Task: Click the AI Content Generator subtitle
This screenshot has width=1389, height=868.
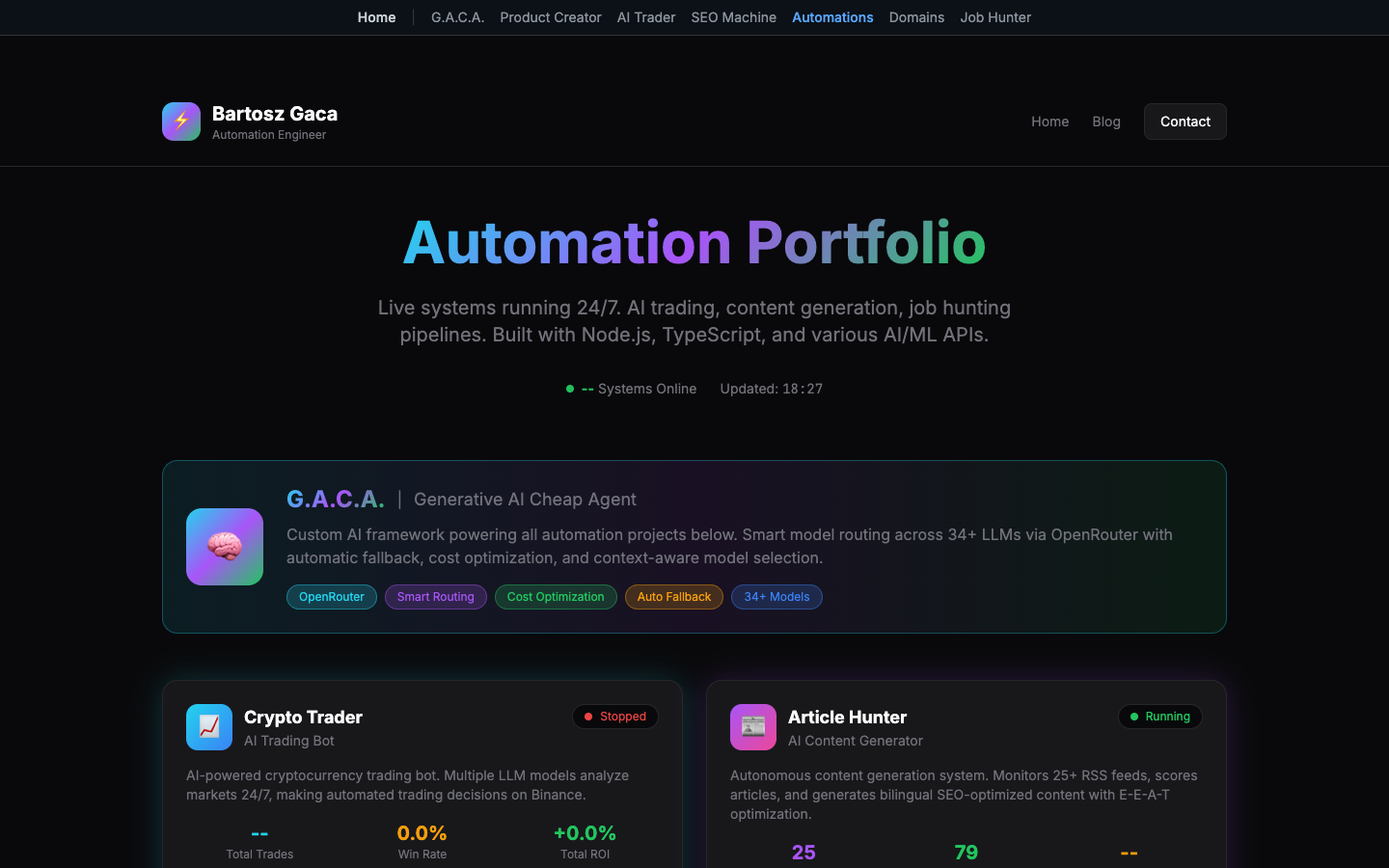Action: coord(856,741)
